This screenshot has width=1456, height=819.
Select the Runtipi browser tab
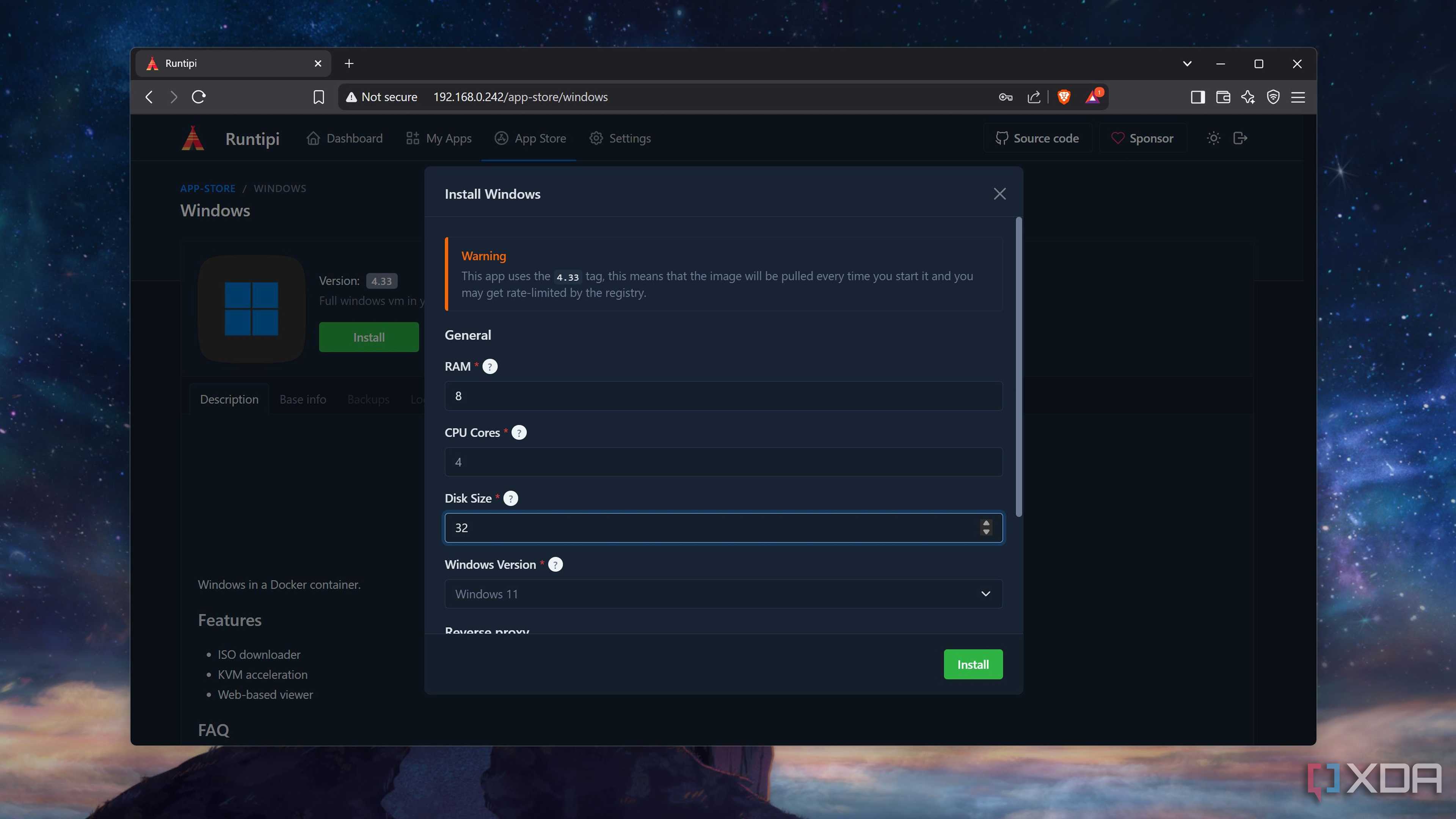click(233, 63)
